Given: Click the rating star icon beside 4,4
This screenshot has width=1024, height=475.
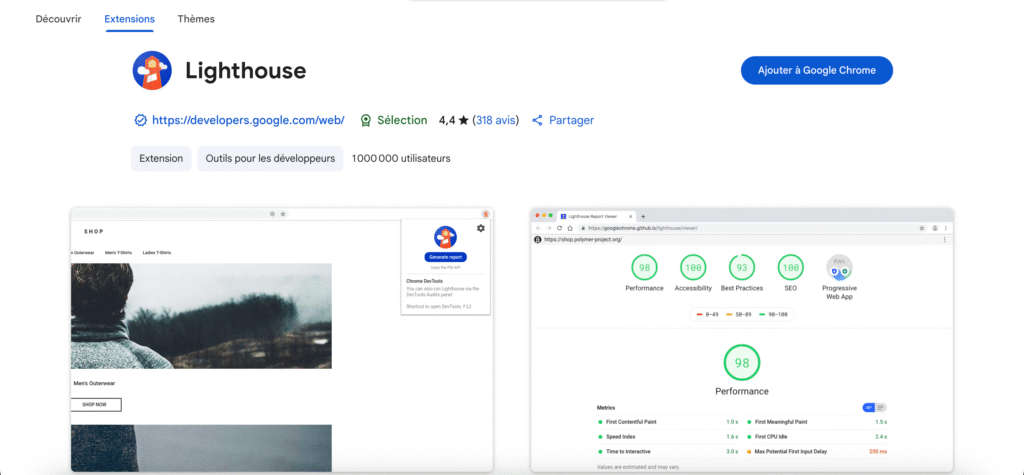Looking at the screenshot, I should [x=464, y=120].
